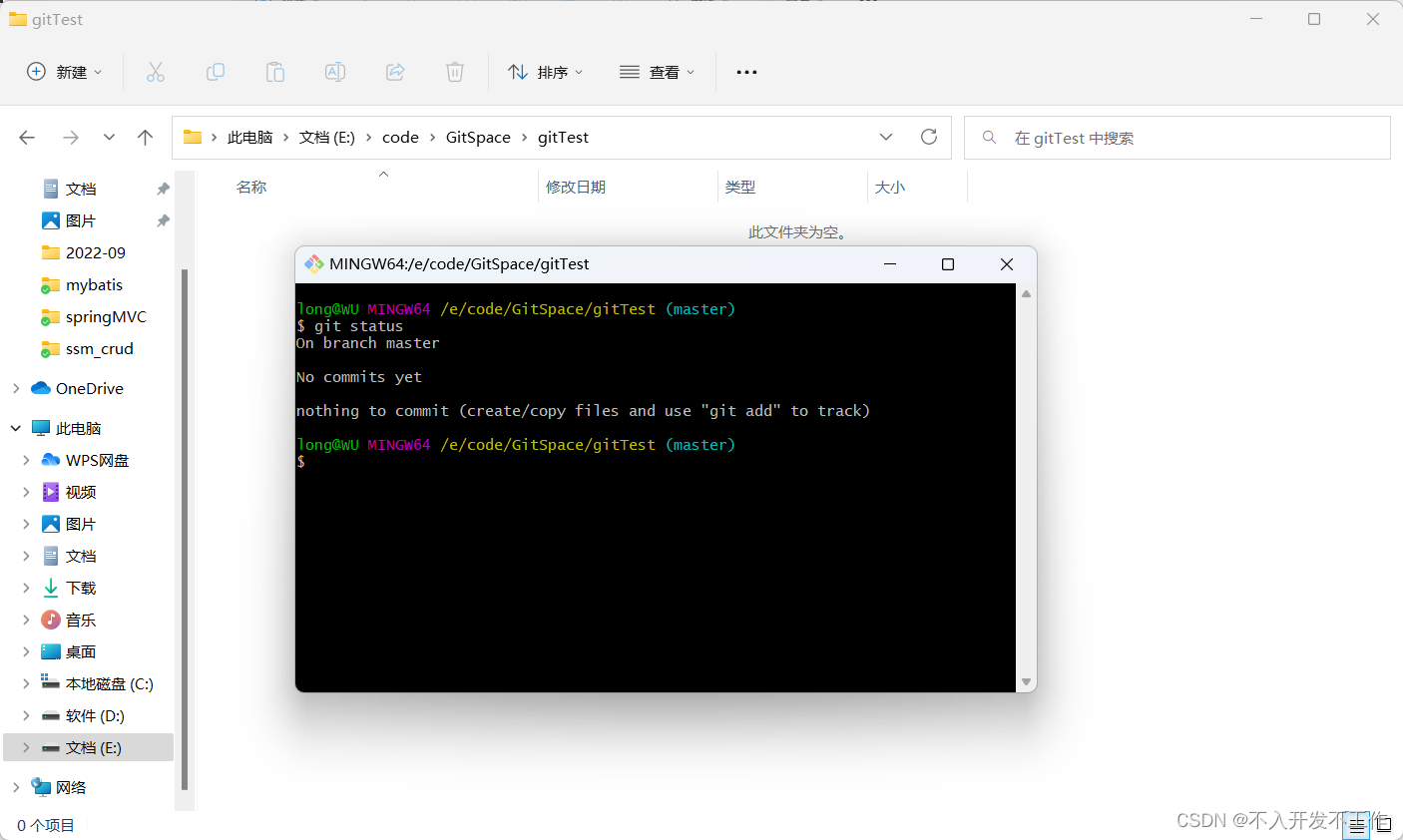Expand the 下载 tree node
Viewport: 1403px width, 840px height.
[x=26, y=588]
